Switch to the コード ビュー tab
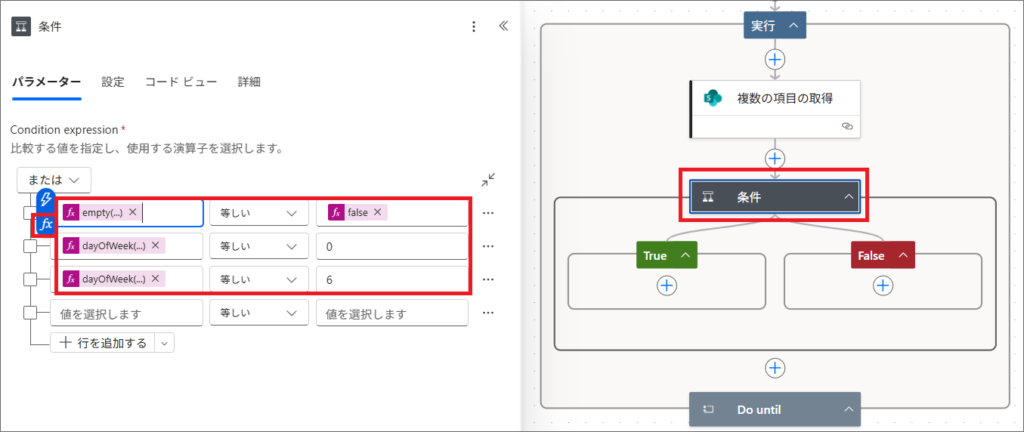 pyautogui.click(x=180, y=82)
